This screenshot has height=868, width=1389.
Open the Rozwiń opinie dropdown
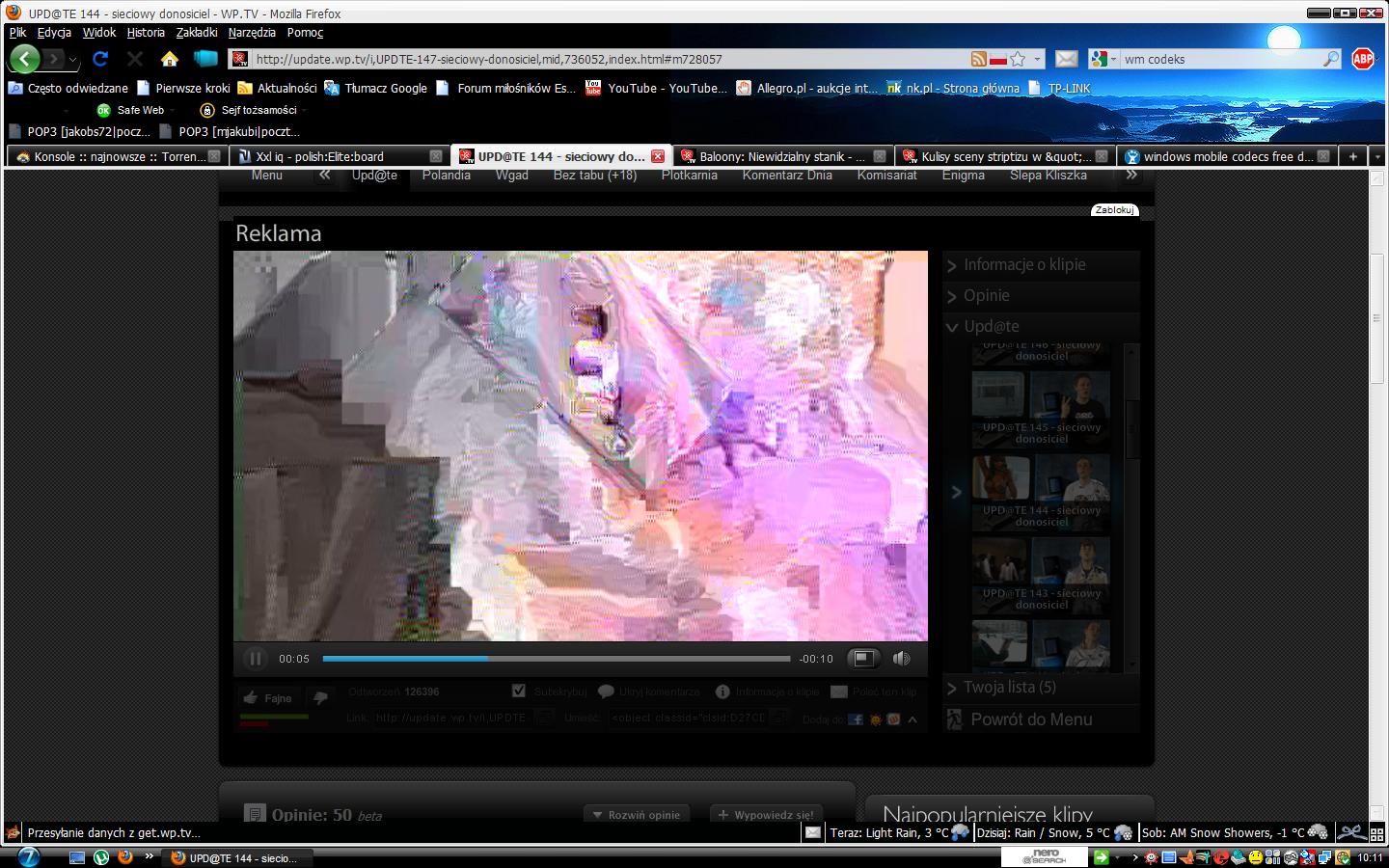pos(637,815)
